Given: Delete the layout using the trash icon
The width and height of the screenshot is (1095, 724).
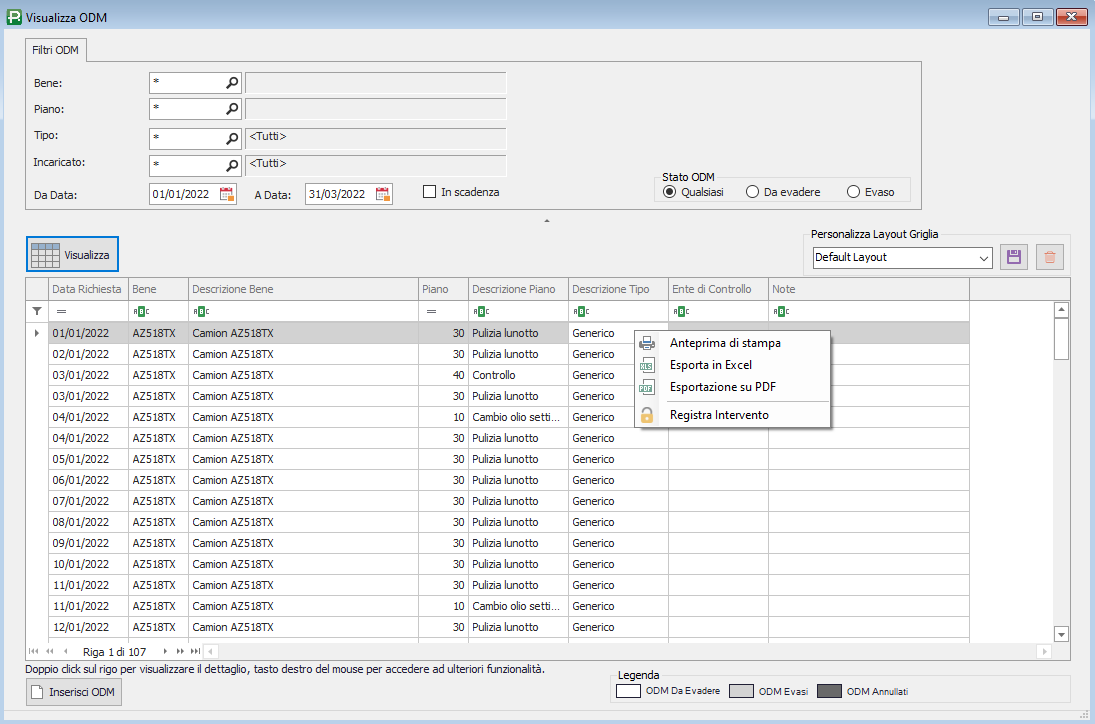Looking at the screenshot, I should point(1049,257).
